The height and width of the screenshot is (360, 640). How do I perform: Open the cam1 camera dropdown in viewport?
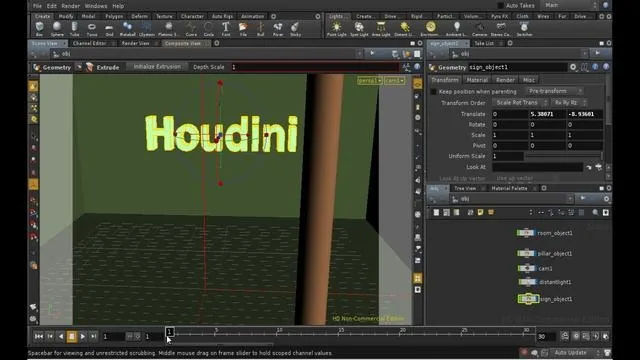394,81
